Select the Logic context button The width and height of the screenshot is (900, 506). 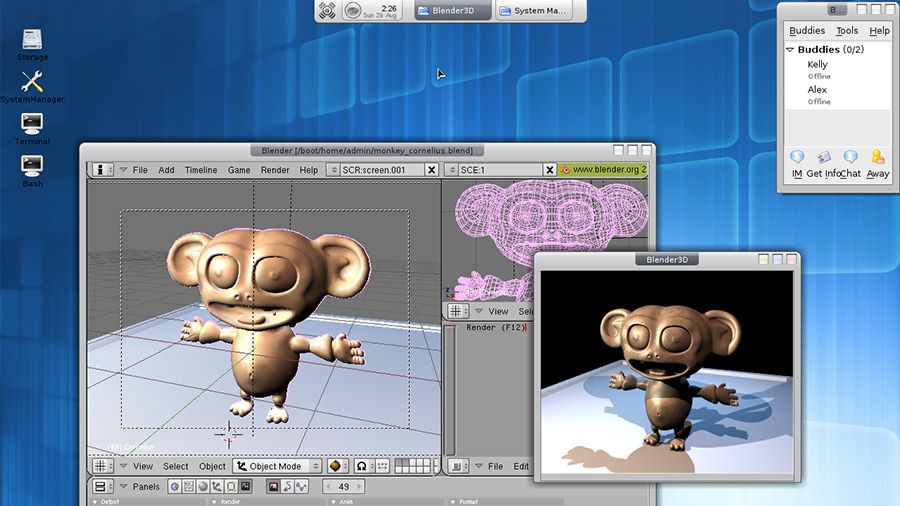pyautogui.click(x=174, y=486)
